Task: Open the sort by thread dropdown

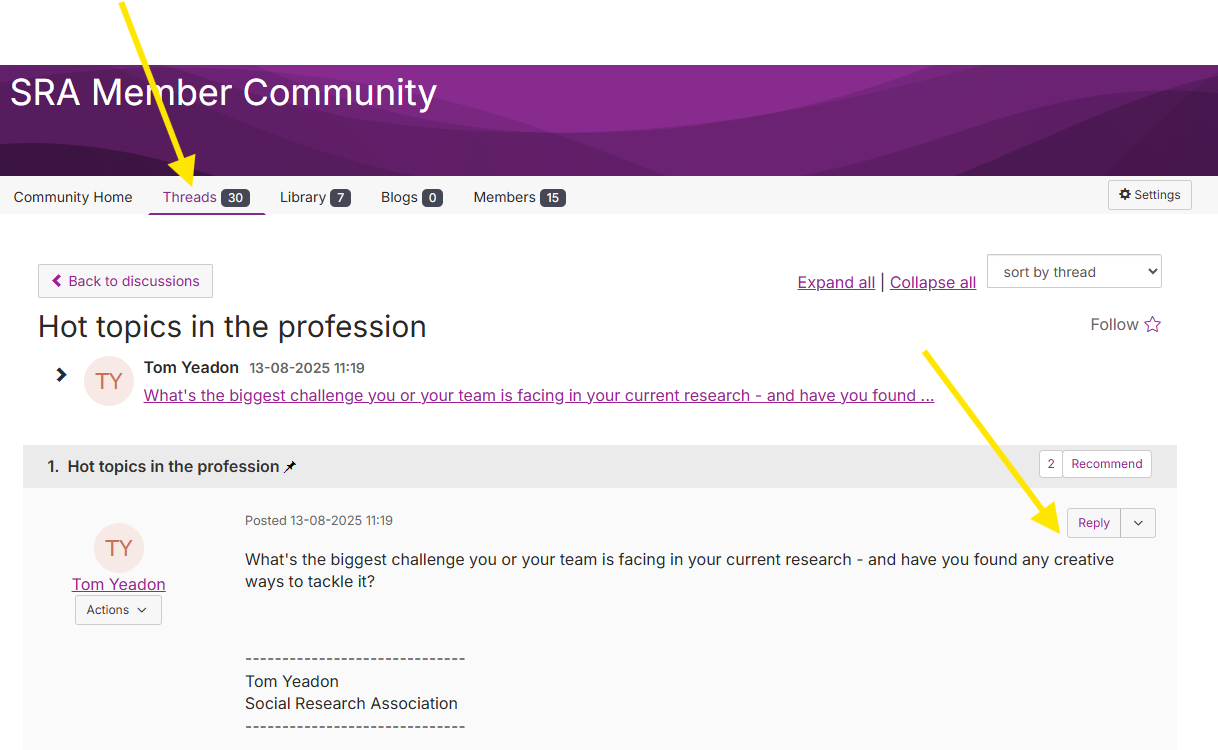Action: [1074, 272]
